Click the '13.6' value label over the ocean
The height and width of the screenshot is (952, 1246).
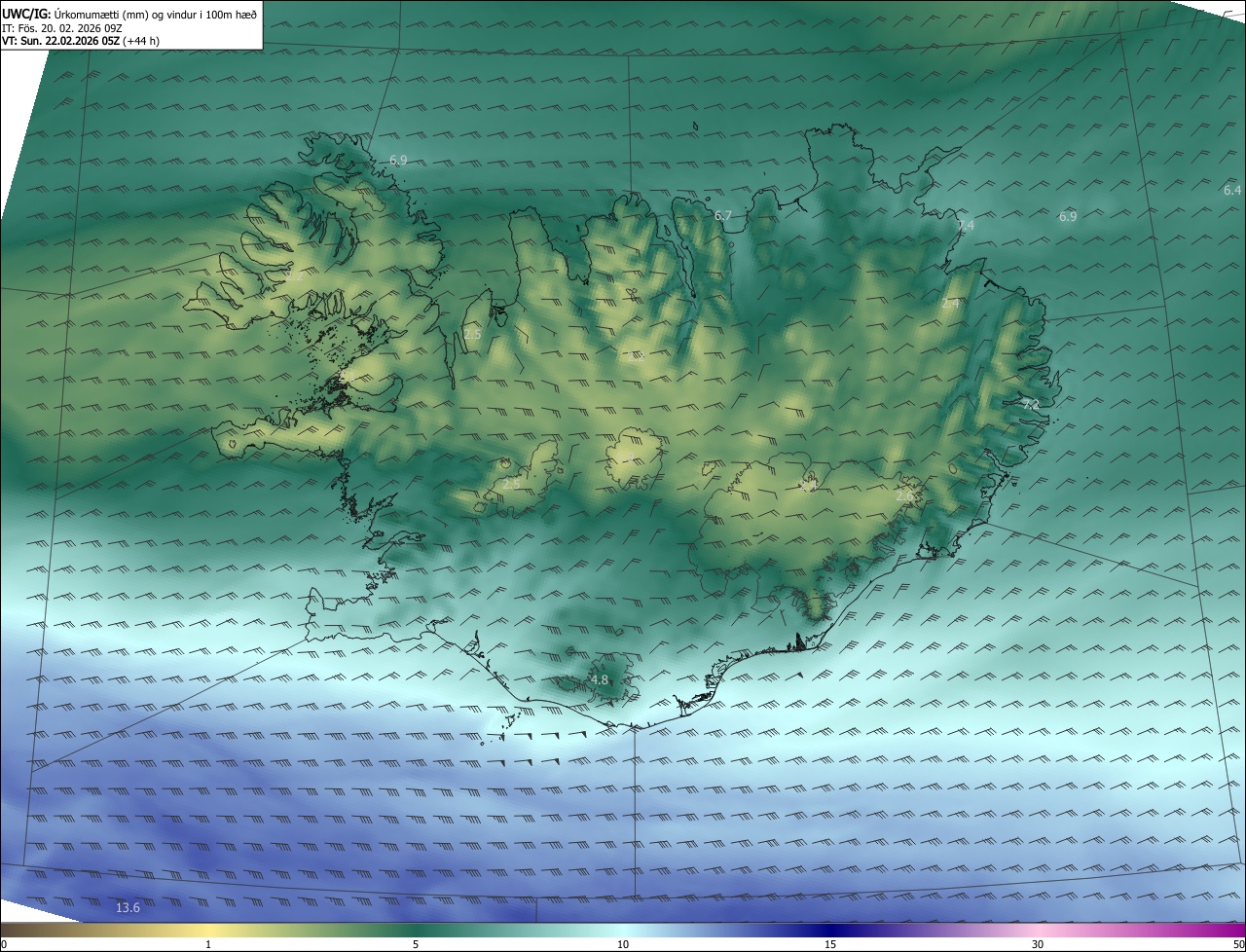tap(128, 907)
